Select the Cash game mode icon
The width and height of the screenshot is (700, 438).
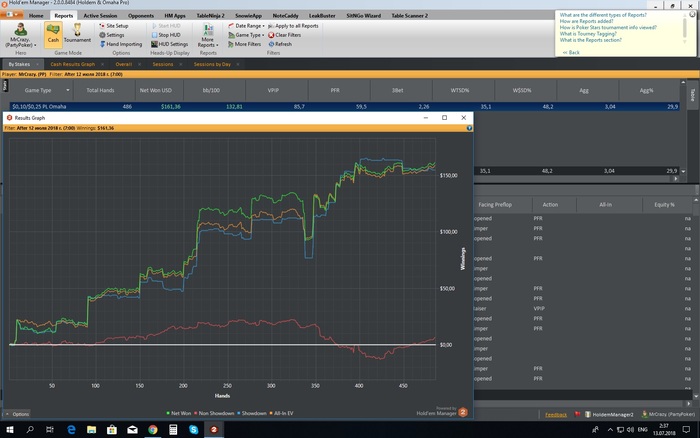(x=53, y=33)
